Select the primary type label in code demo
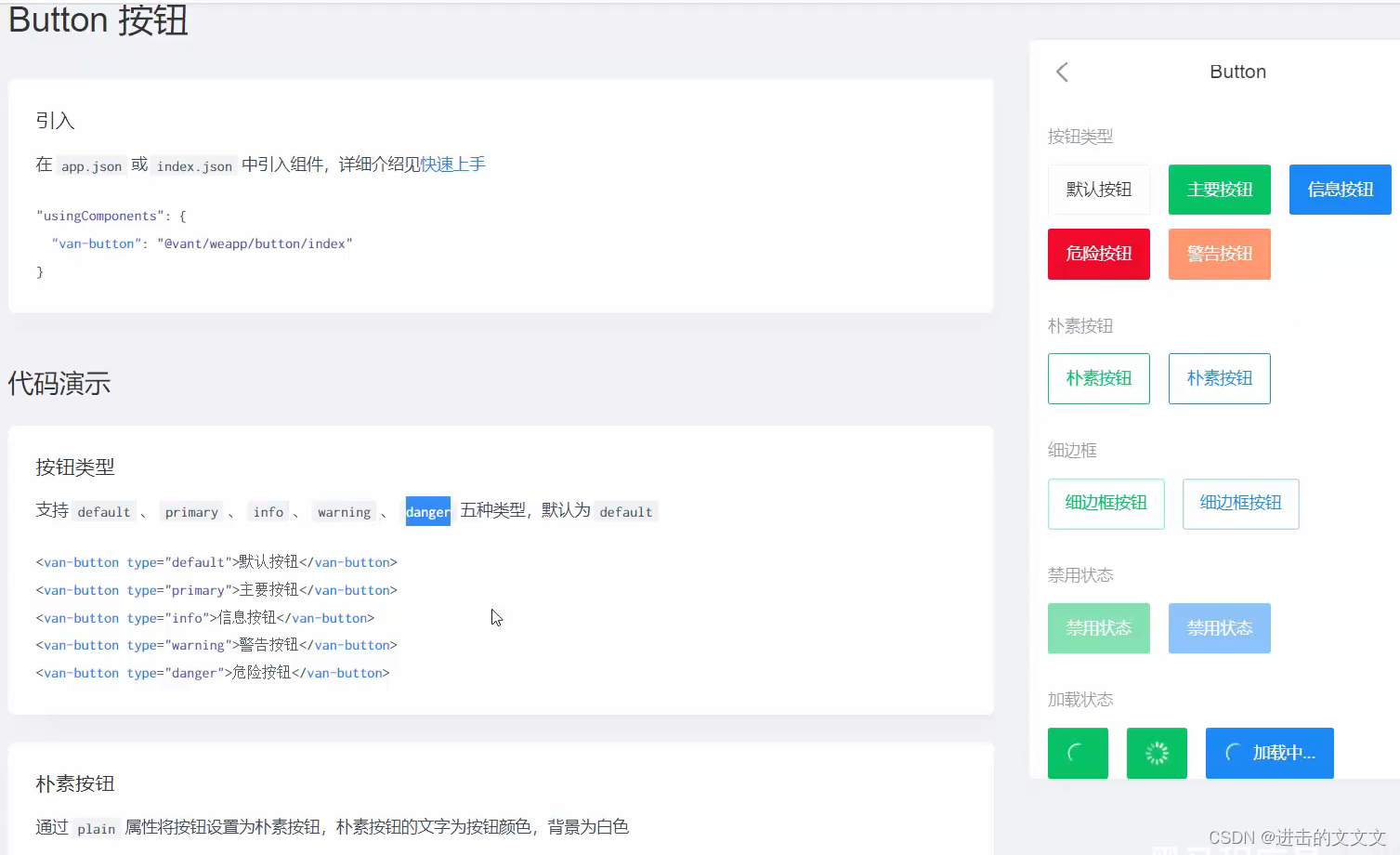1400x855 pixels. (190, 511)
